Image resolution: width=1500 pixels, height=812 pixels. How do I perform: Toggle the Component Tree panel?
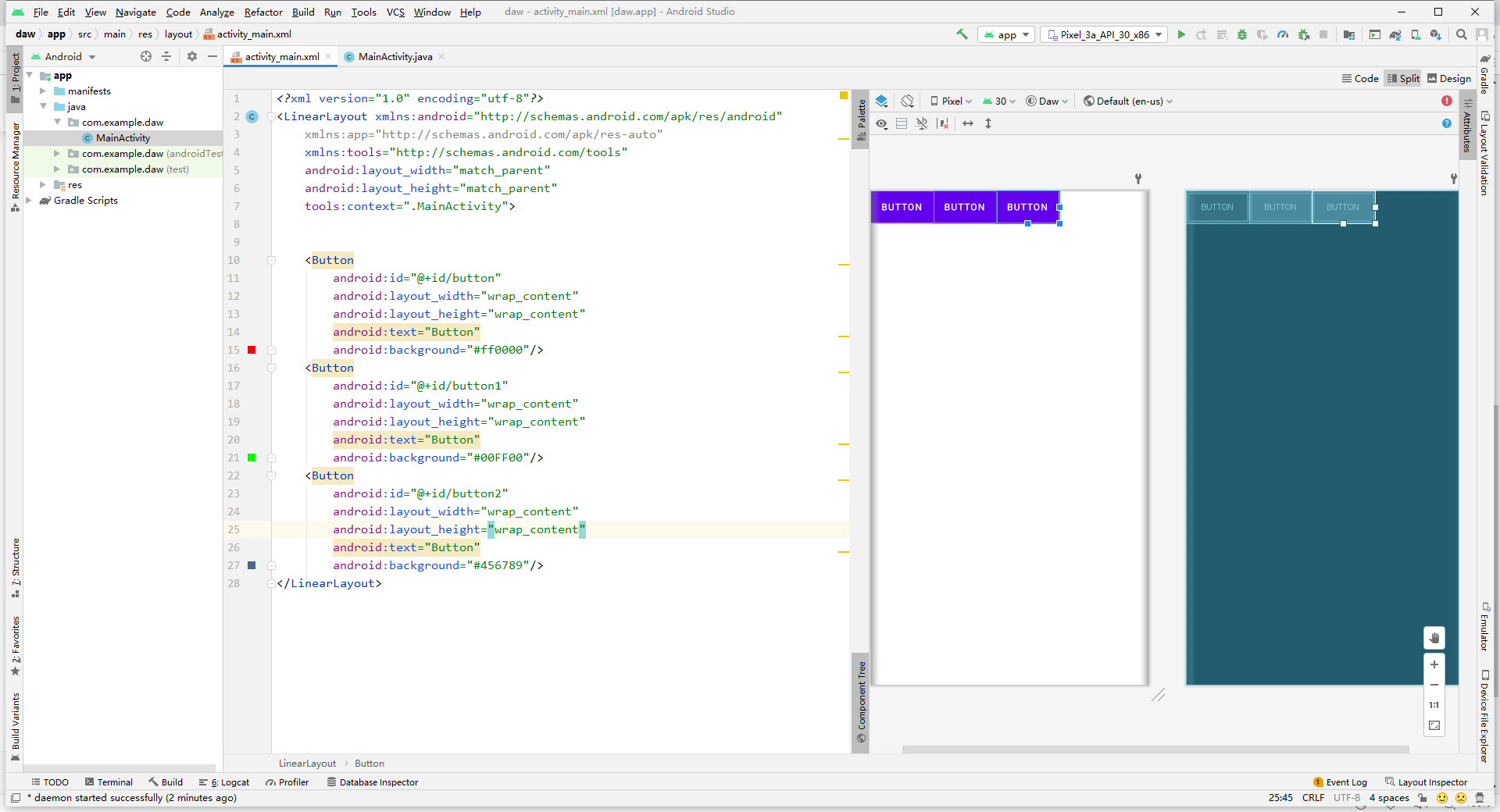tap(861, 702)
